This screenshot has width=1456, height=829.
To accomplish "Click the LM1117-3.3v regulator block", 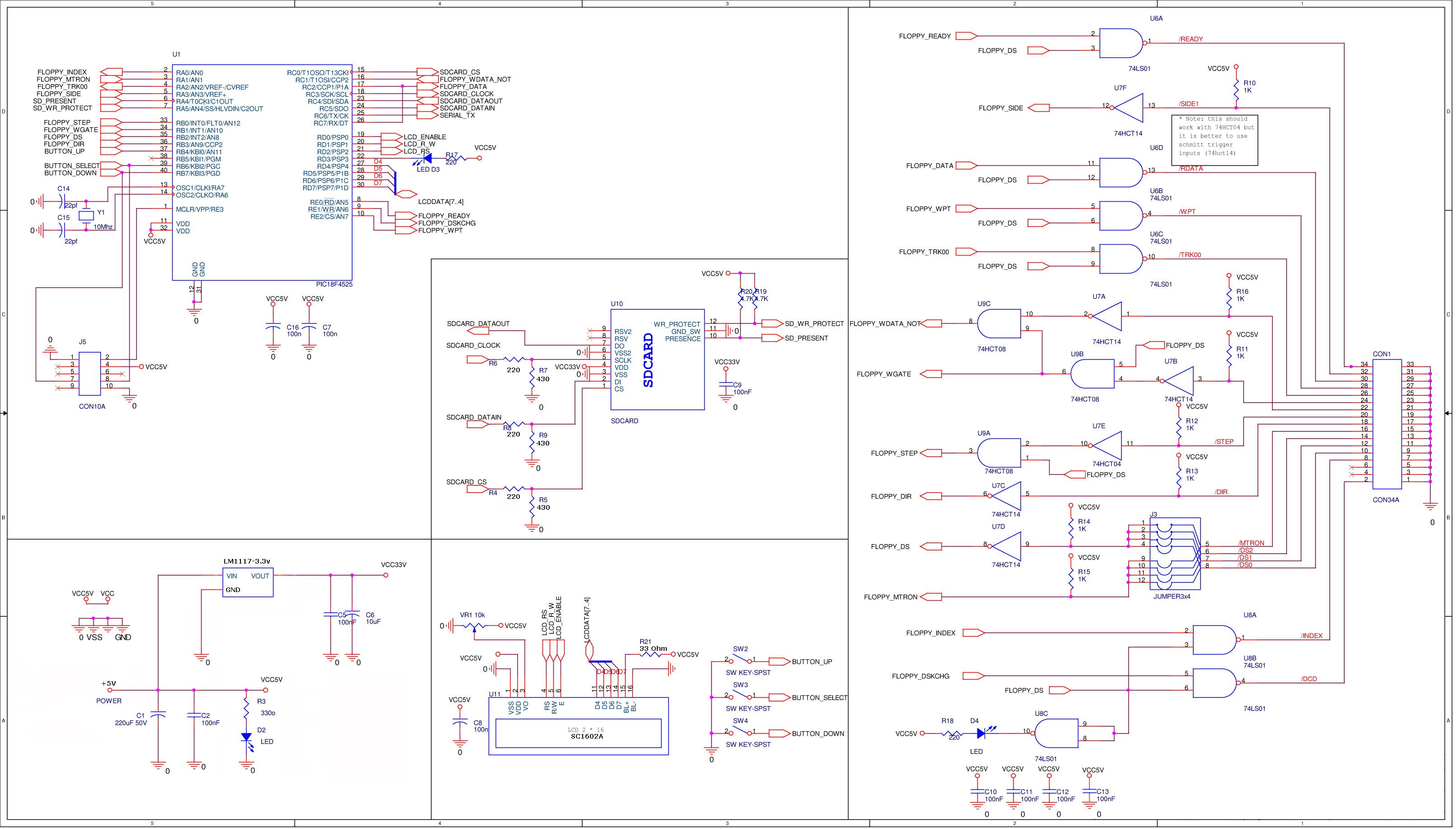I will pyautogui.click(x=248, y=583).
